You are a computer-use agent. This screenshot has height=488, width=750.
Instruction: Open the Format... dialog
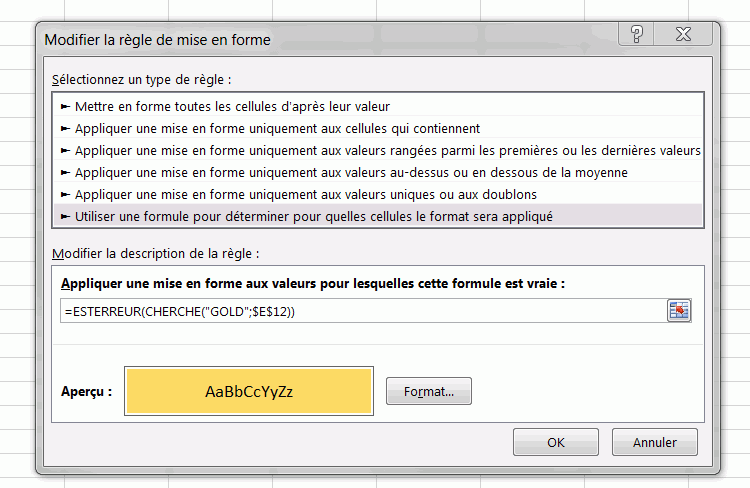point(428,392)
